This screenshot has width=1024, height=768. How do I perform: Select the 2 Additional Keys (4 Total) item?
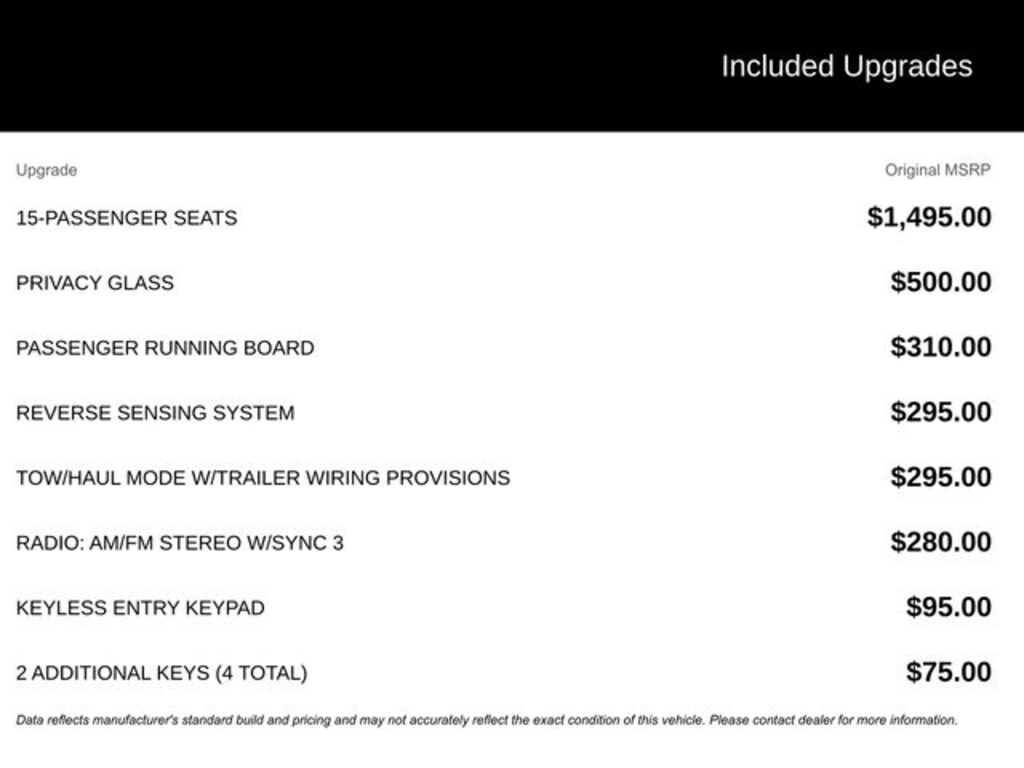point(161,673)
